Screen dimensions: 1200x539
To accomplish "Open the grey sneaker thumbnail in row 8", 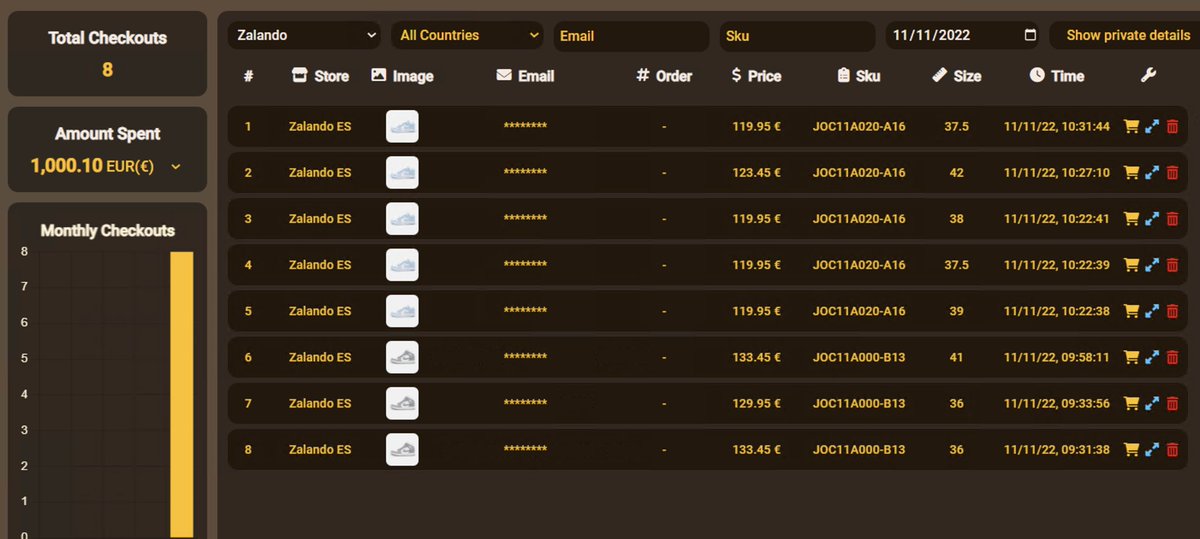I will [402, 450].
